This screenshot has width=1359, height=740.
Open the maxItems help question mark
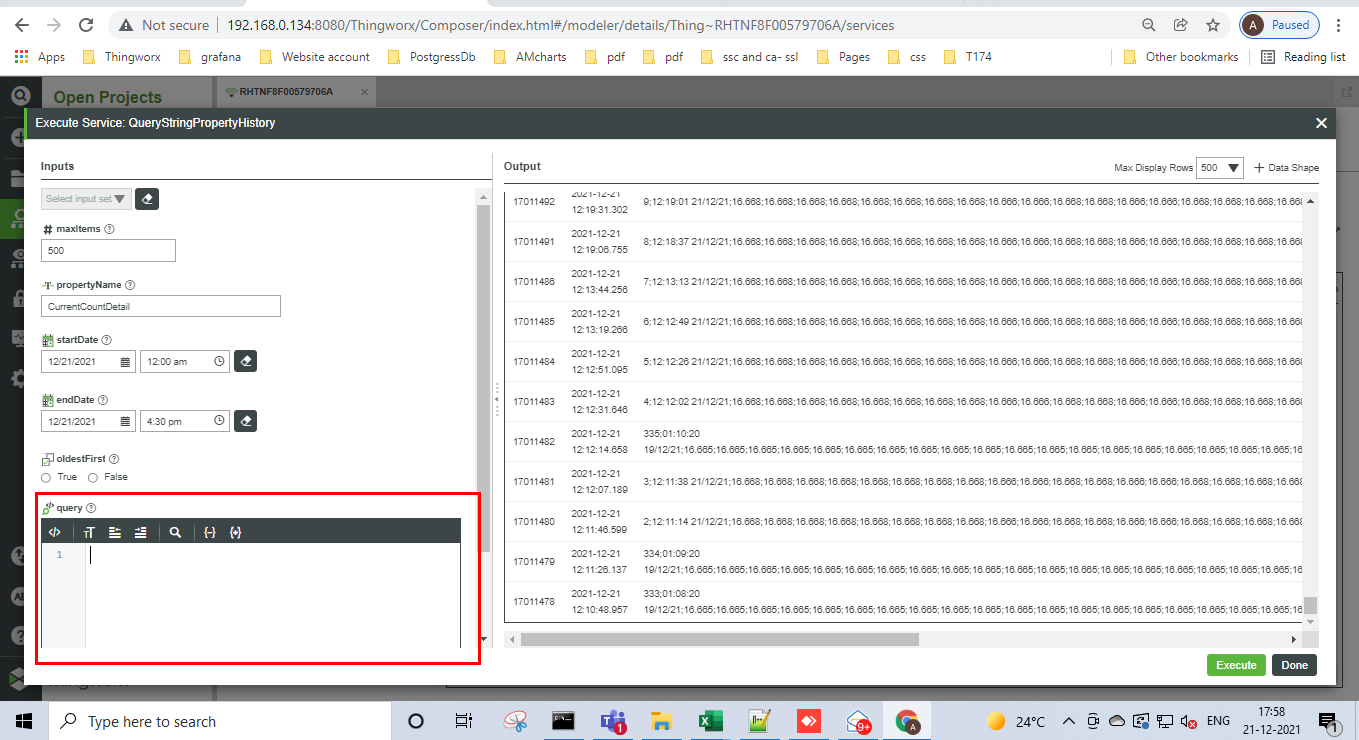coord(110,229)
